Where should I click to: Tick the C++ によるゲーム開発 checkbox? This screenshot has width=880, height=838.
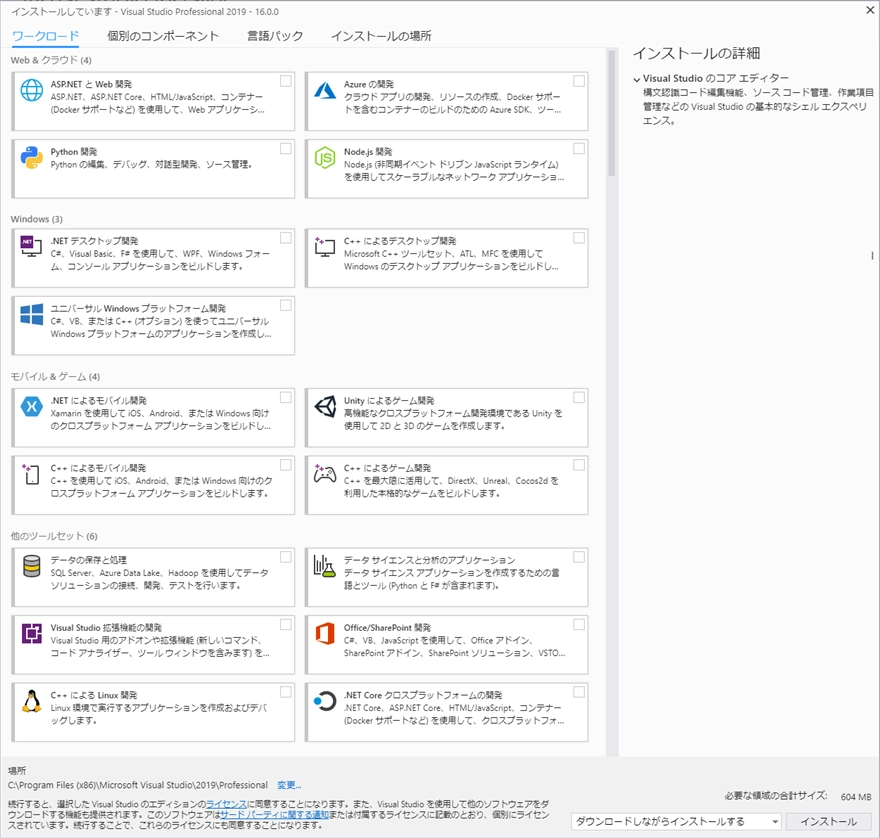(x=579, y=465)
